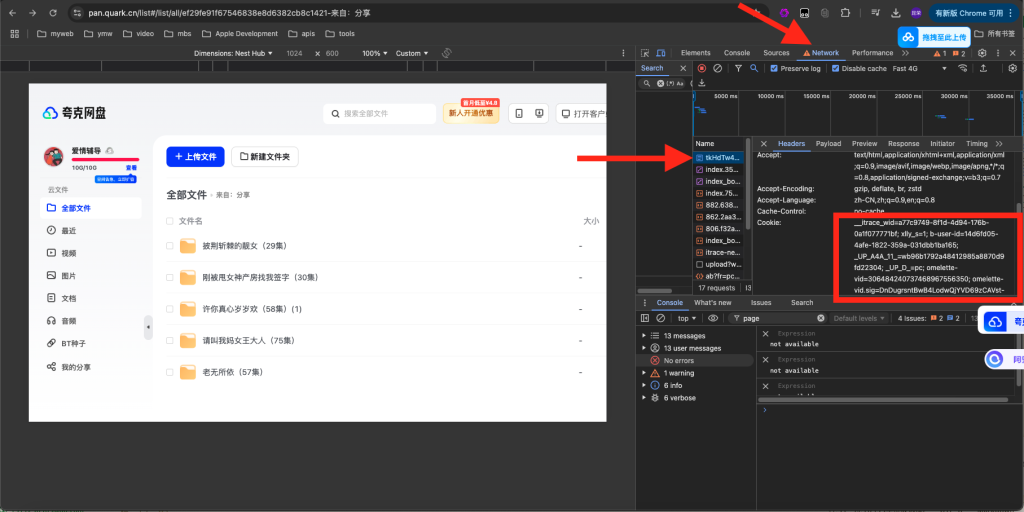Open console context 'top' dropdown
This screenshot has width=1024, height=512.
pos(687,318)
